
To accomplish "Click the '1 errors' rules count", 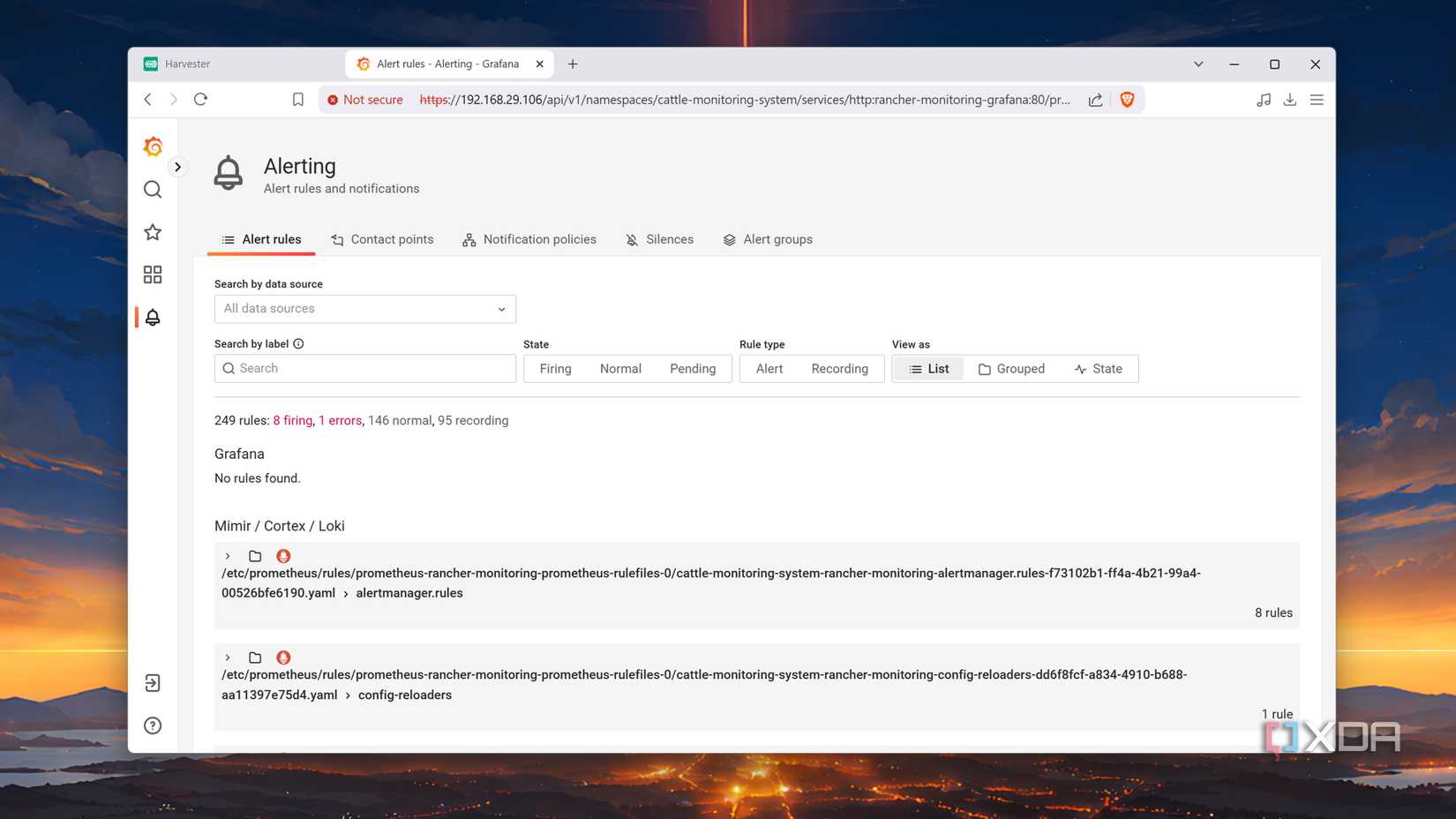I will [340, 421].
